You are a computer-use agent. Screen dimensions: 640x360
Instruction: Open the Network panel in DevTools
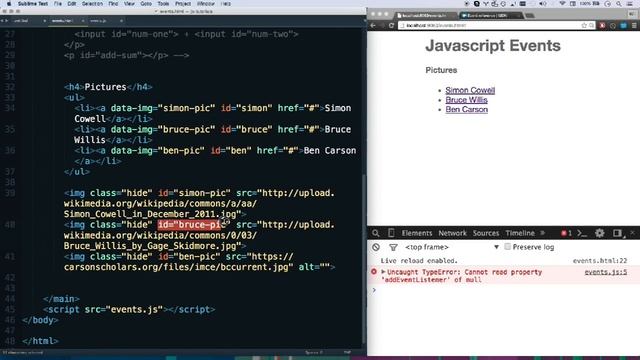[452, 233]
